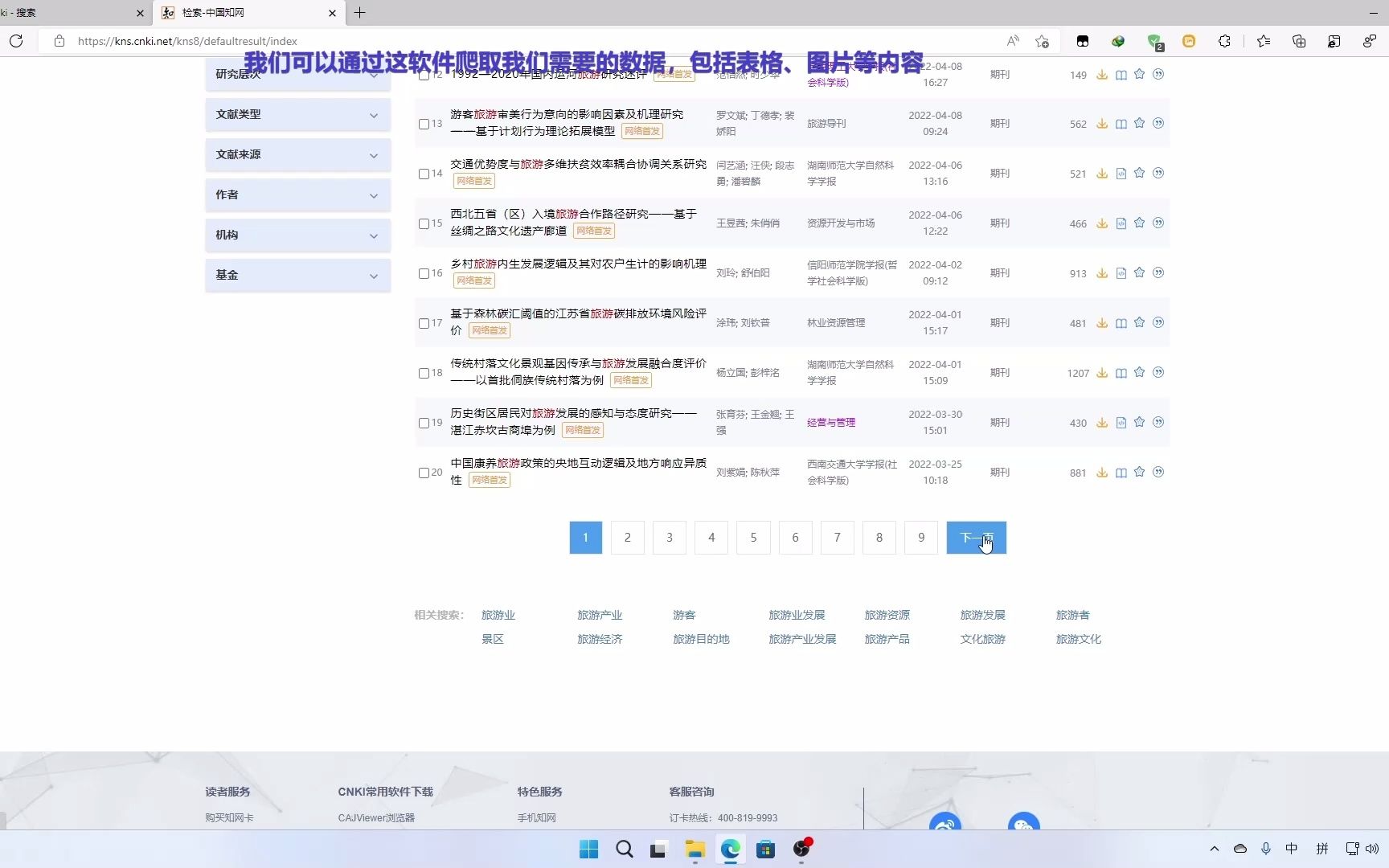Check result 18 checkbox
This screenshot has height=868, width=1389.
click(424, 373)
